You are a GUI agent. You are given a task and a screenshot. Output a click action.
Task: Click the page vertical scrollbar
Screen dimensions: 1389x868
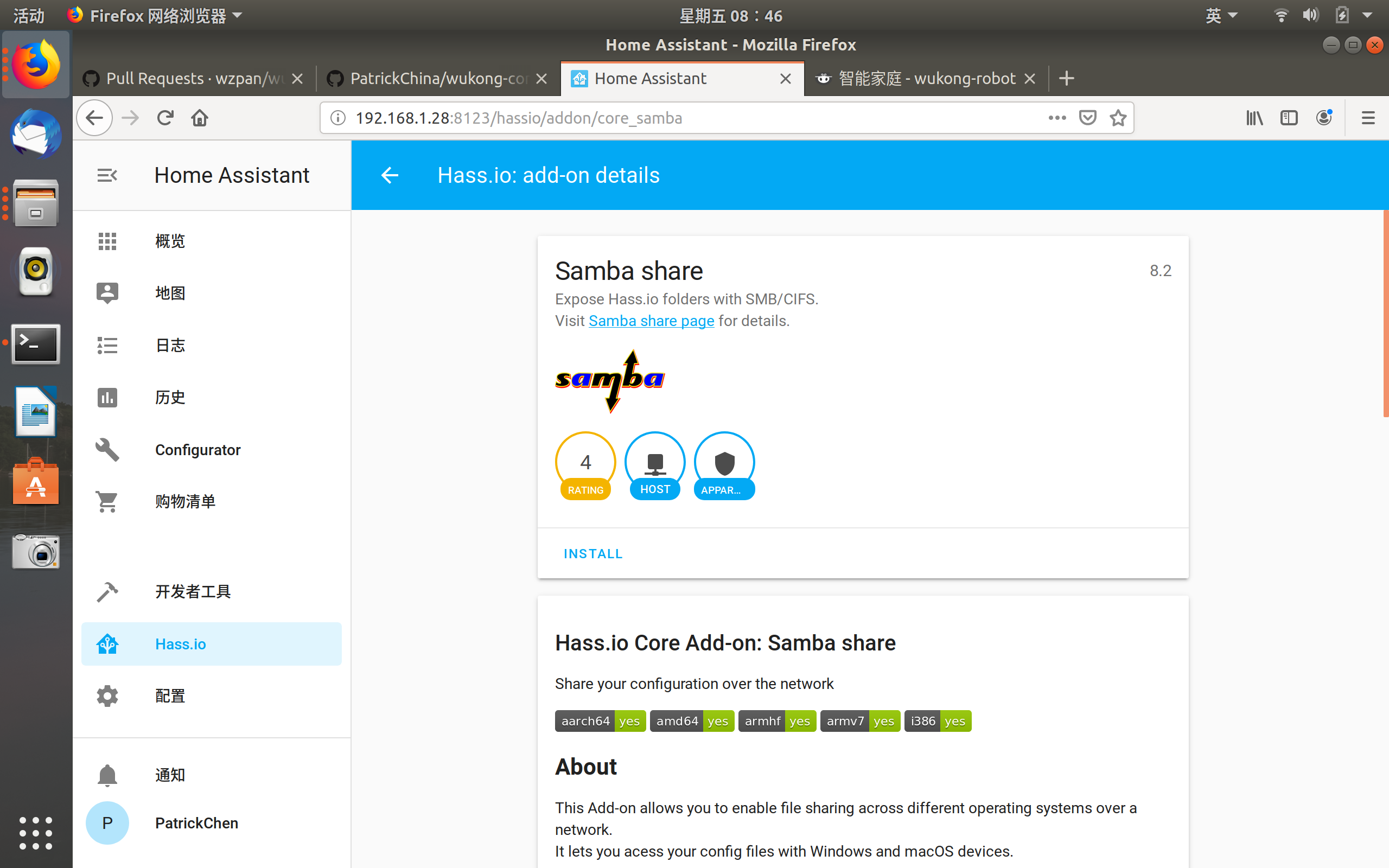click(1386, 313)
